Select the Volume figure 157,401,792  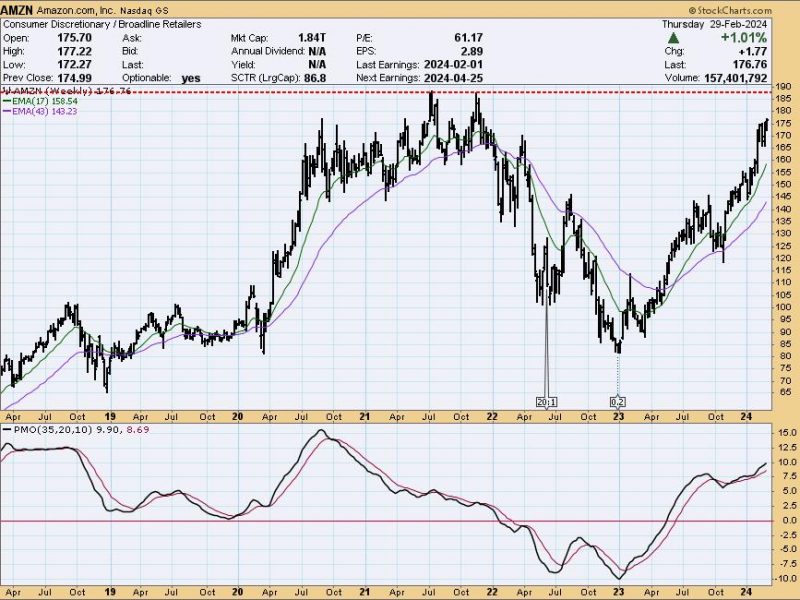[736, 78]
